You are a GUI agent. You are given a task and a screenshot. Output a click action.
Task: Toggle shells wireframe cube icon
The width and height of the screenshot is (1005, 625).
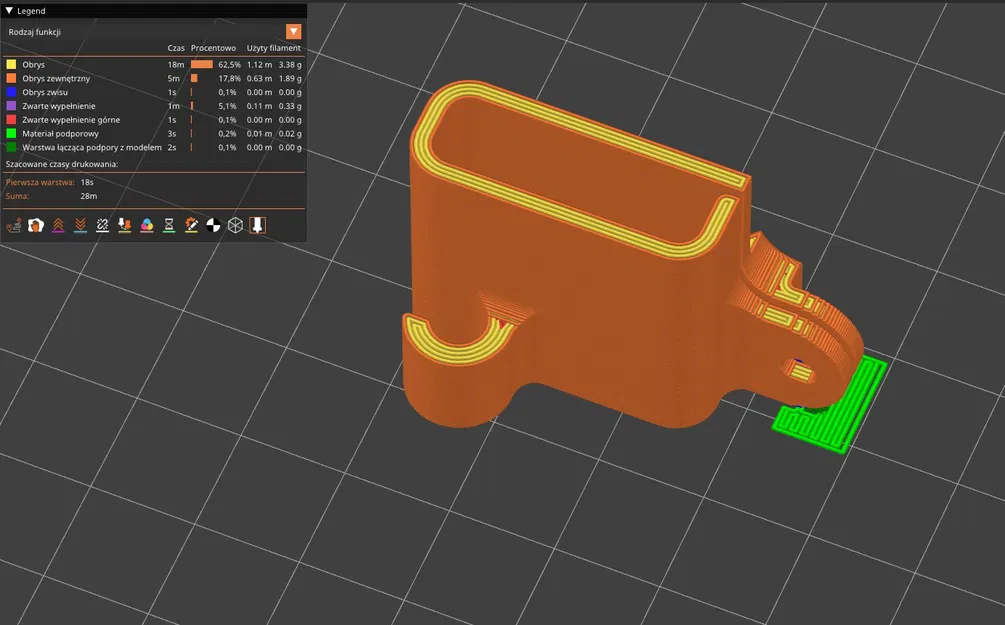pos(235,225)
